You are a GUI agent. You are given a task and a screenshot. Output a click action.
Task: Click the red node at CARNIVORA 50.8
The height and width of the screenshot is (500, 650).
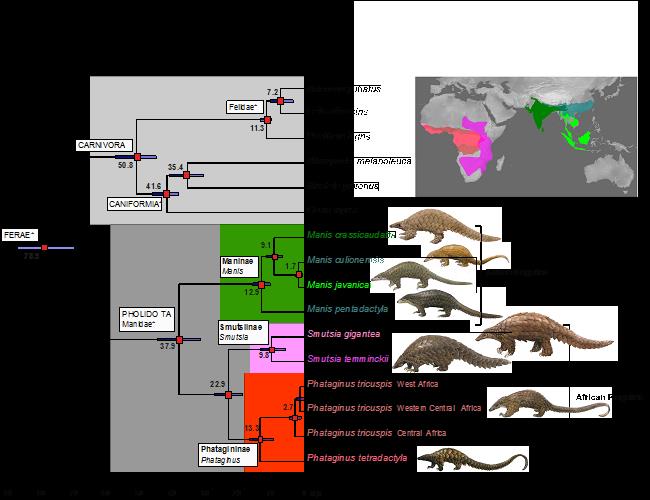pyautogui.click(x=138, y=156)
